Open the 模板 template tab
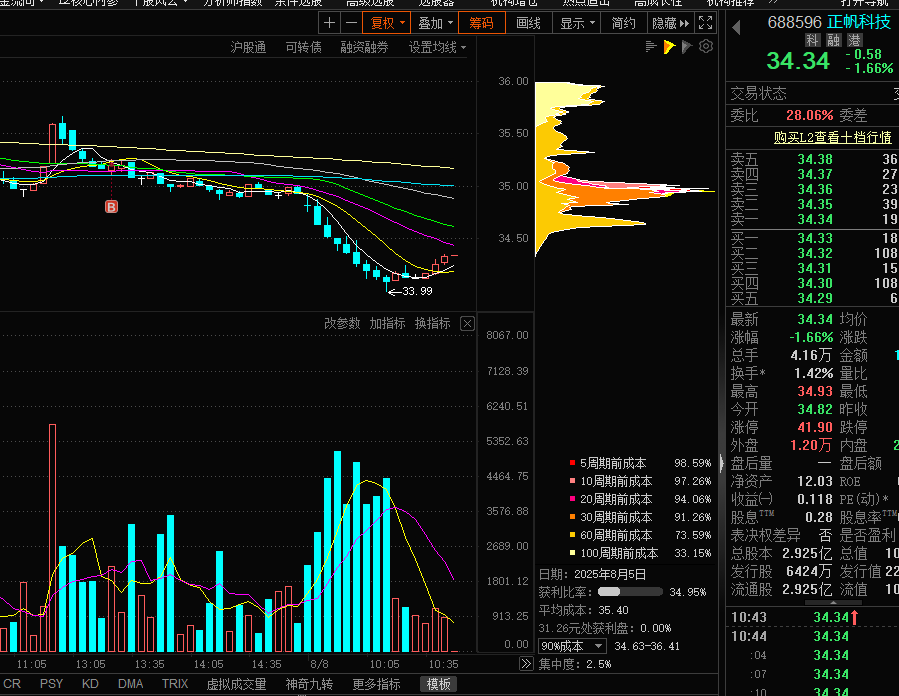The width and height of the screenshot is (899, 696). 439,684
